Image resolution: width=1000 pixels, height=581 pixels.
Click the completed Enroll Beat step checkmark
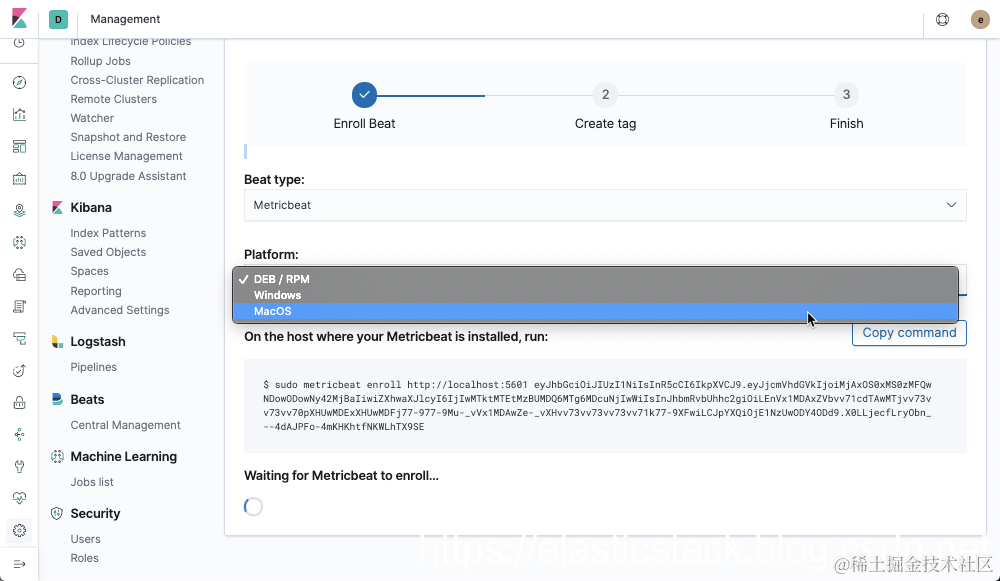(364, 95)
